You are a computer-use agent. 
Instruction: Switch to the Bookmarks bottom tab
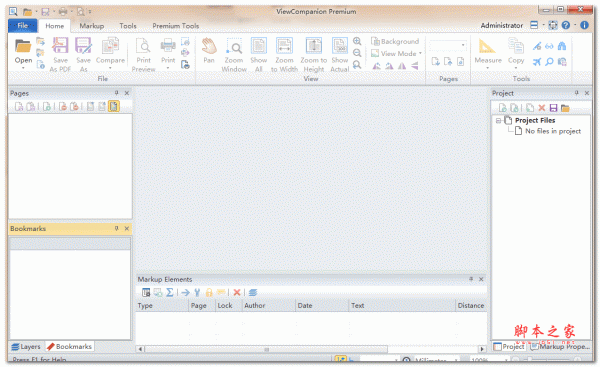(x=69, y=347)
